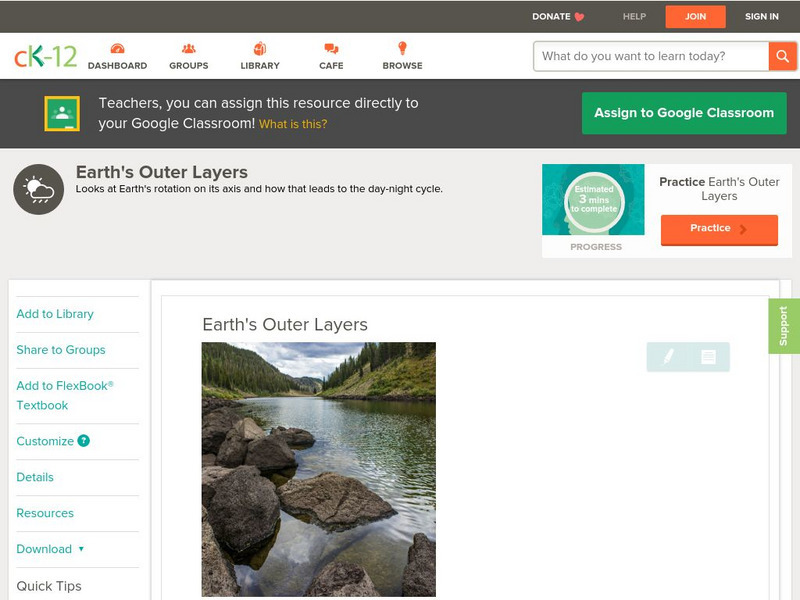Click the 'Quick Tips' sidebar heading
This screenshot has width=800, height=600.
[x=49, y=586]
